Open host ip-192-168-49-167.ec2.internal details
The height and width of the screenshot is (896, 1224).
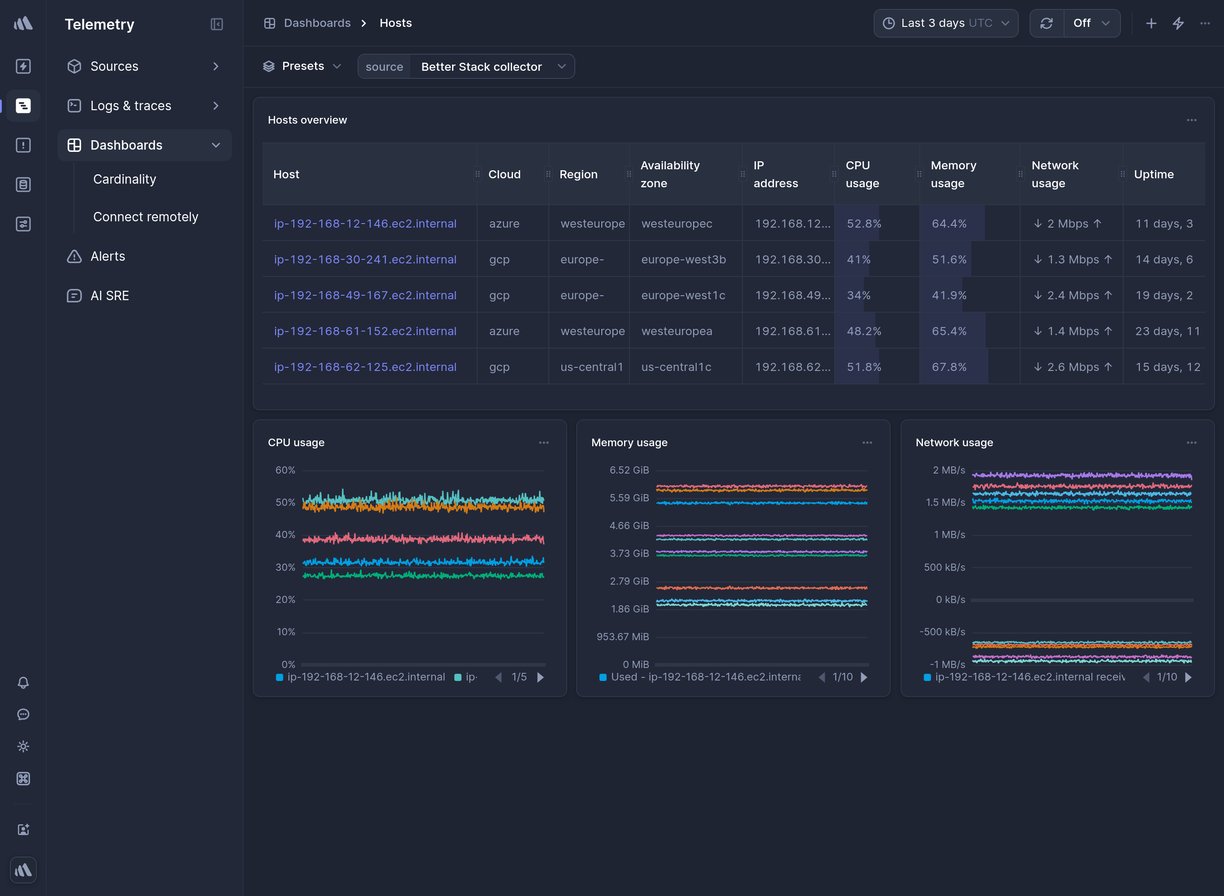click(x=365, y=295)
